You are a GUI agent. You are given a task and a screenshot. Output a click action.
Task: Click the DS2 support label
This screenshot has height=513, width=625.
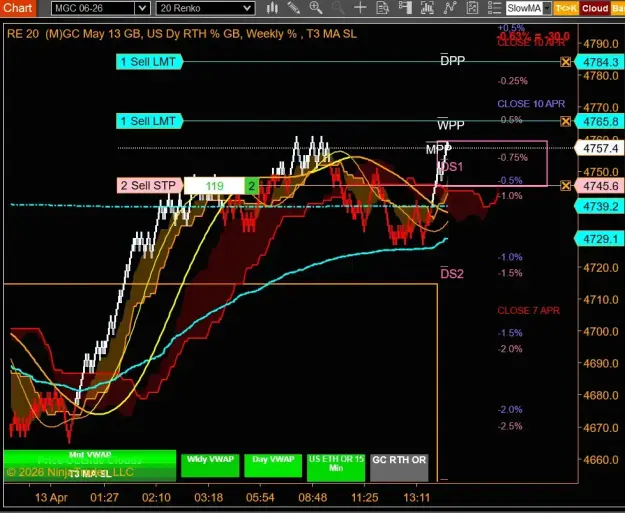tap(452, 273)
